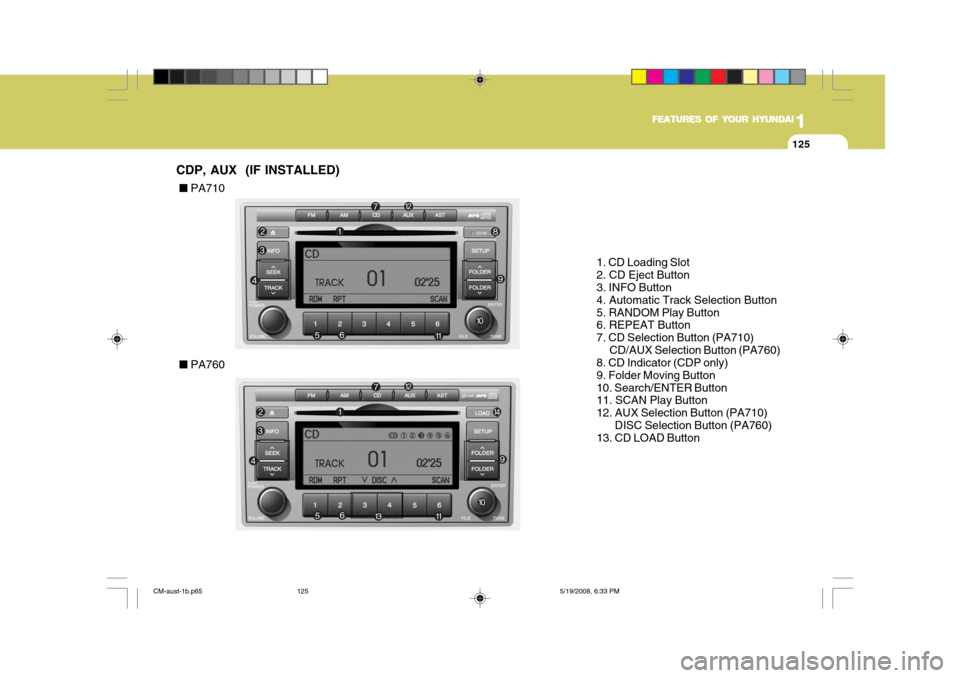960x678 pixels.
Task: Click preset button 2 on the PA710 radio
Action: click(340, 323)
